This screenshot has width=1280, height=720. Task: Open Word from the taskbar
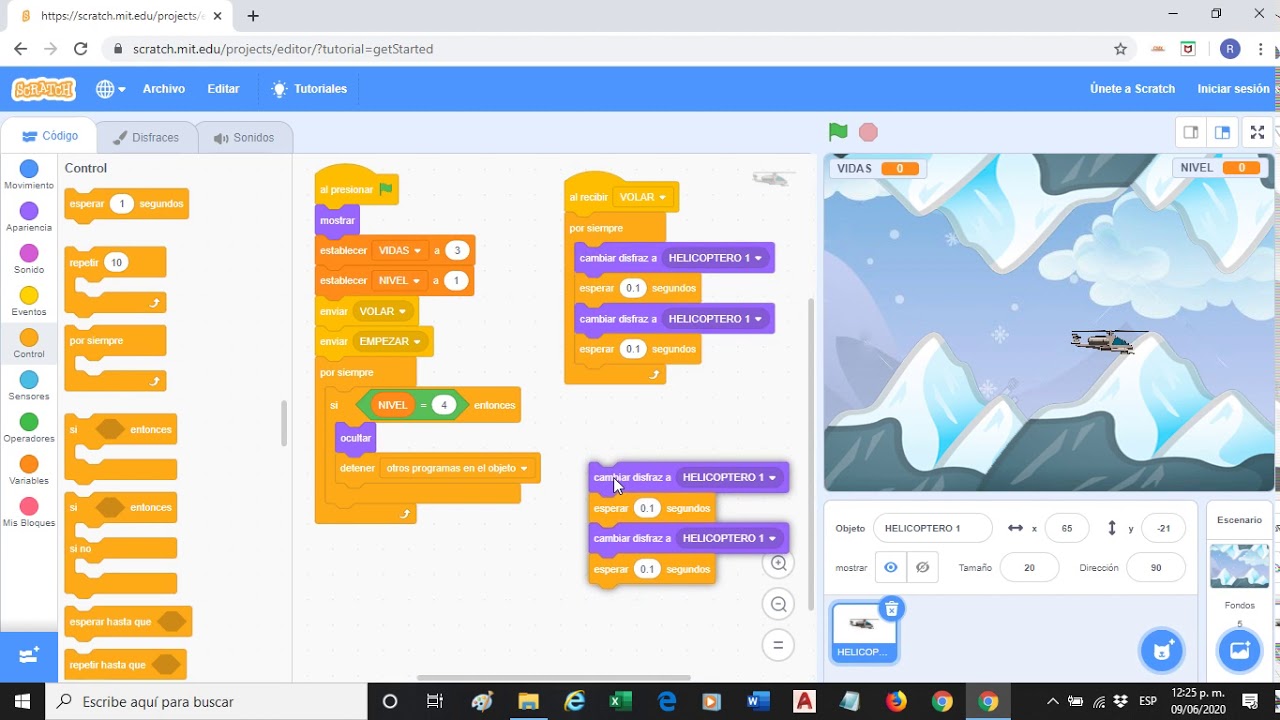coord(757,701)
